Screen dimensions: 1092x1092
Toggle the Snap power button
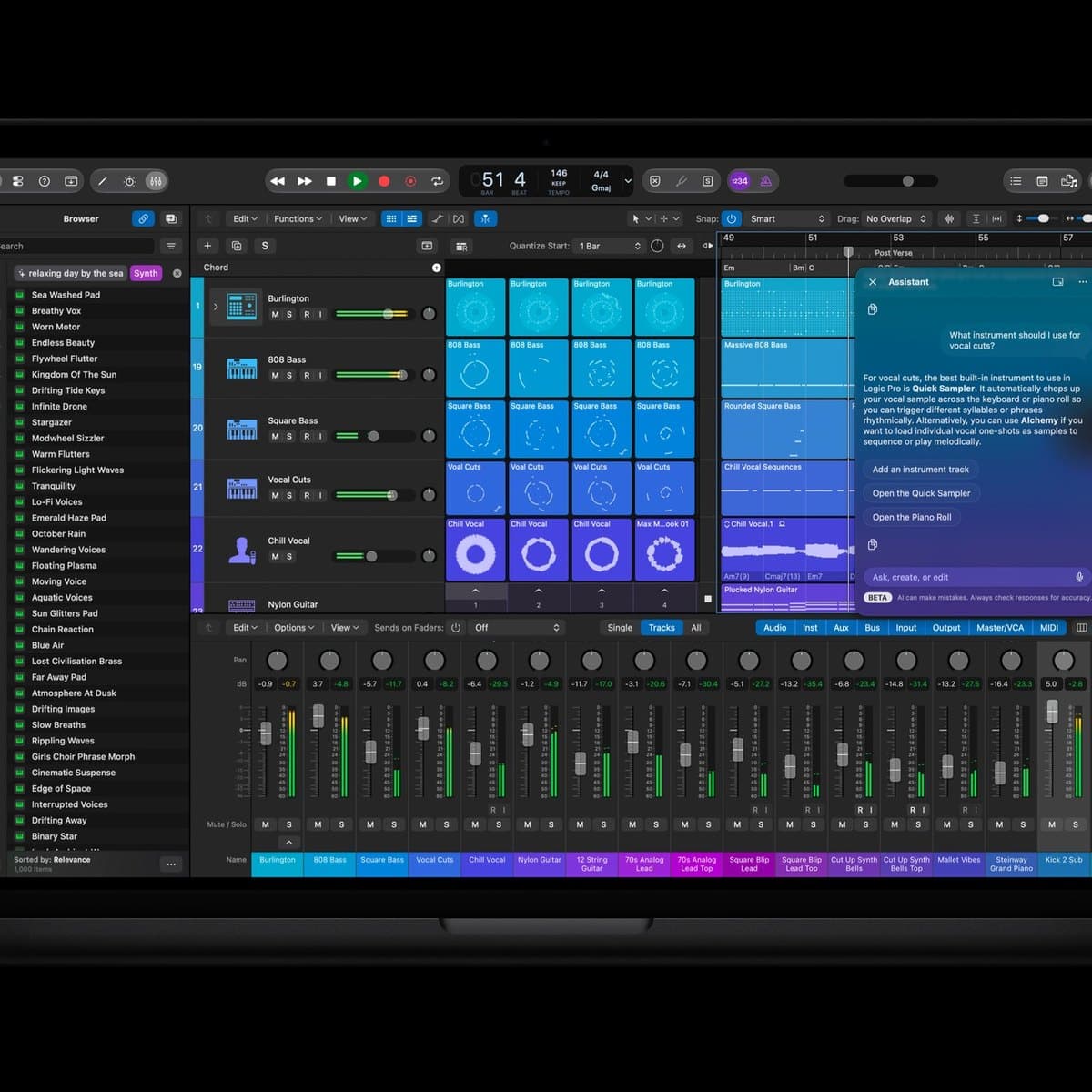click(732, 218)
